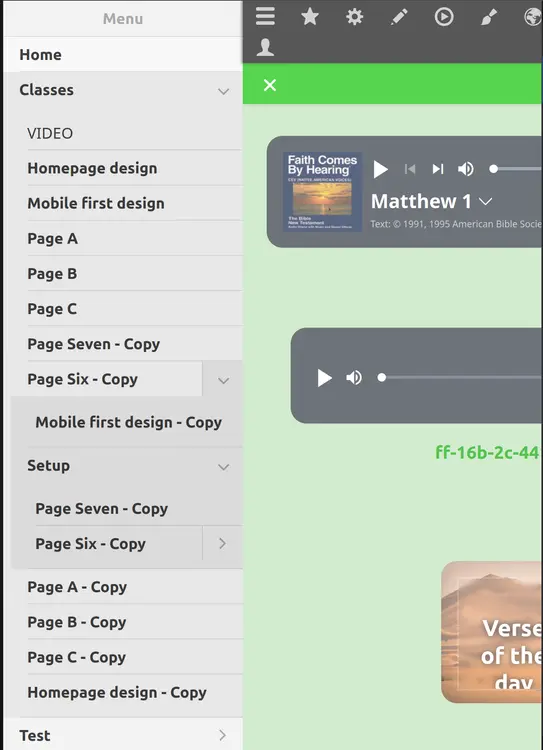This screenshot has height=750, width=543.
Task: Play the Matthew 1 audio
Action: [x=380, y=169]
